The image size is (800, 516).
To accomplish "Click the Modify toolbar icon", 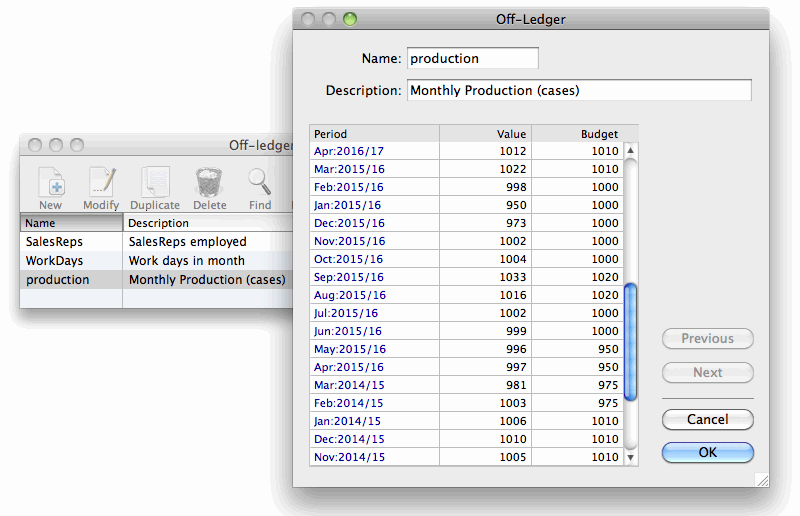I will click(x=102, y=182).
